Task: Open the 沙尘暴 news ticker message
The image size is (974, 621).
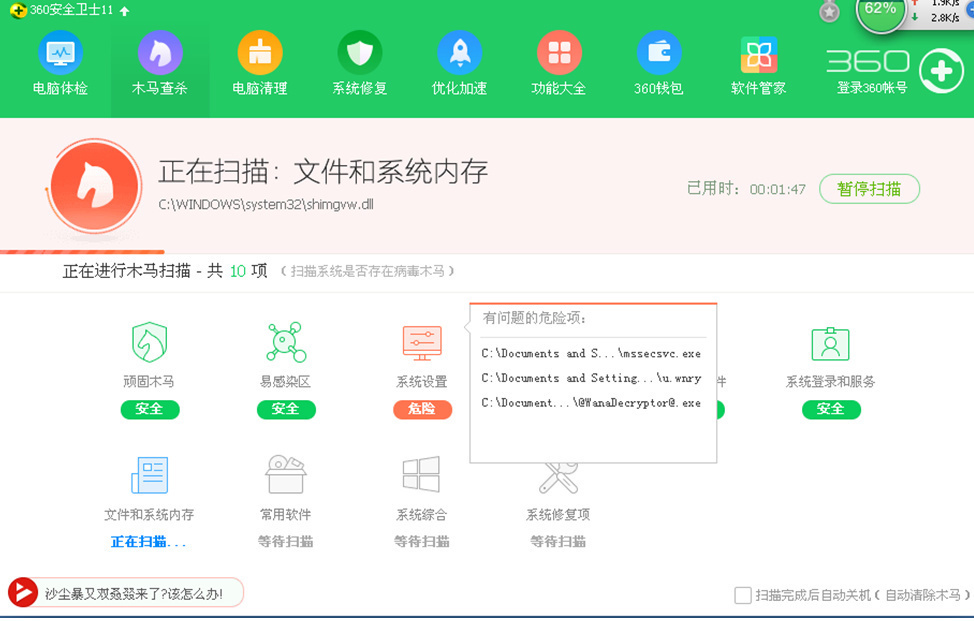Action: point(132,593)
